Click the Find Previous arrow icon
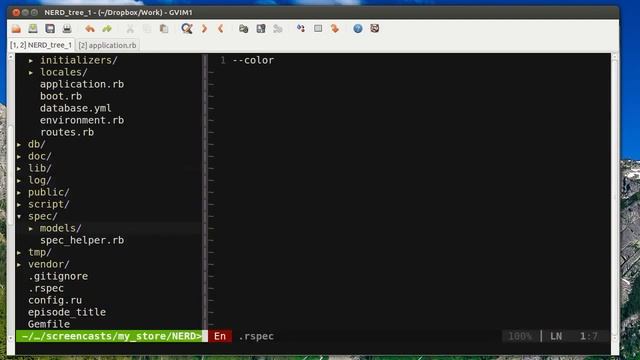The width and height of the screenshot is (640, 360). pyautogui.click(x=221, y=29)
